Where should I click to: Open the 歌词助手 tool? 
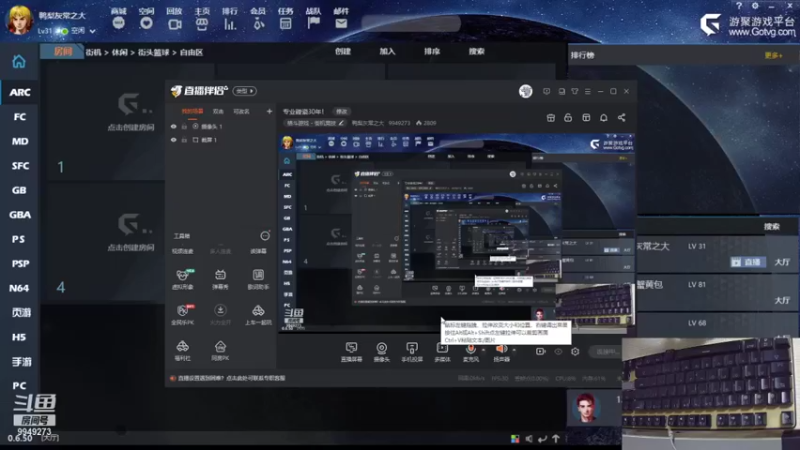258,279
